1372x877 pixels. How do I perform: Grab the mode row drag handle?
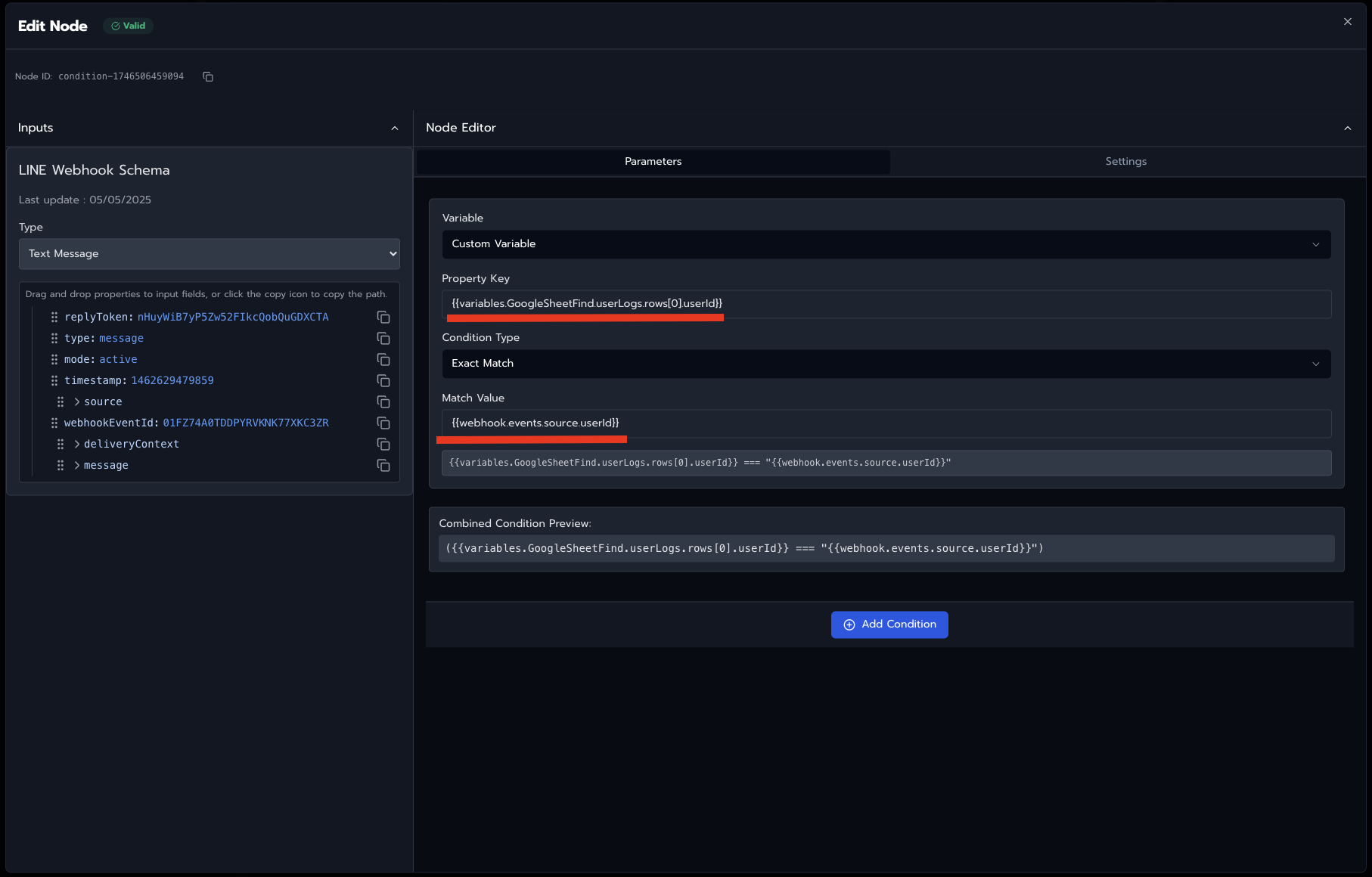[54, 359]
